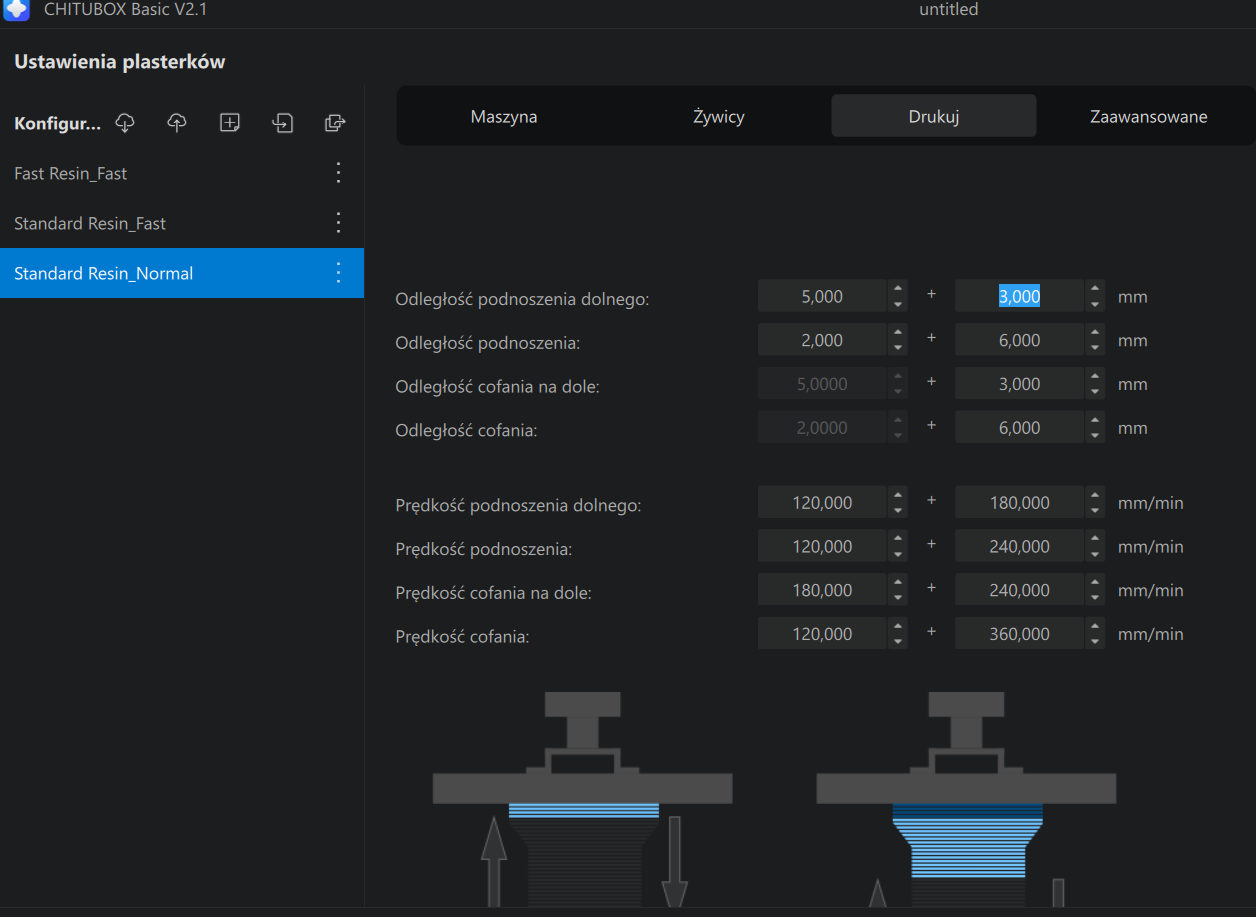Click the 2,000 field of Odległość podnoszenia
The height and width of the screenshot is (917, 1256).
(x=822, y=340)
